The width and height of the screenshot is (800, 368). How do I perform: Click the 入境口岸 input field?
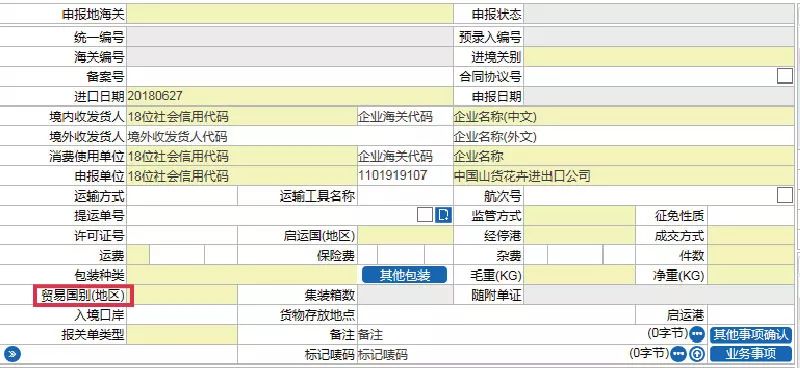pos(182,315)
